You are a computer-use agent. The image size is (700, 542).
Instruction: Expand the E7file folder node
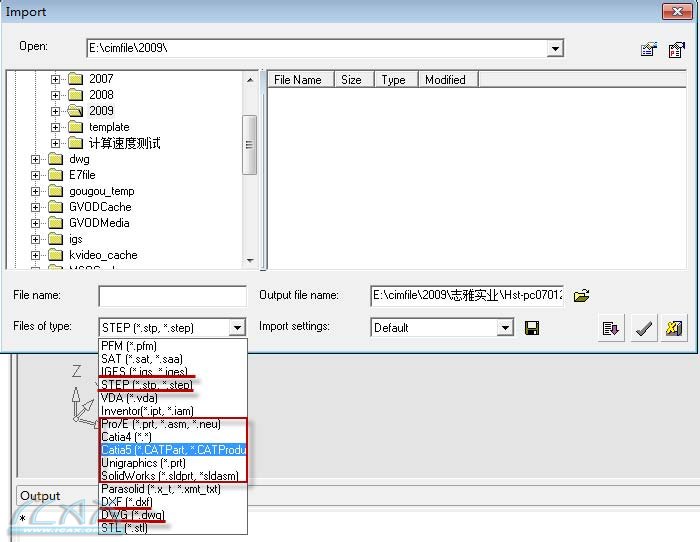(x=35, y=175)
